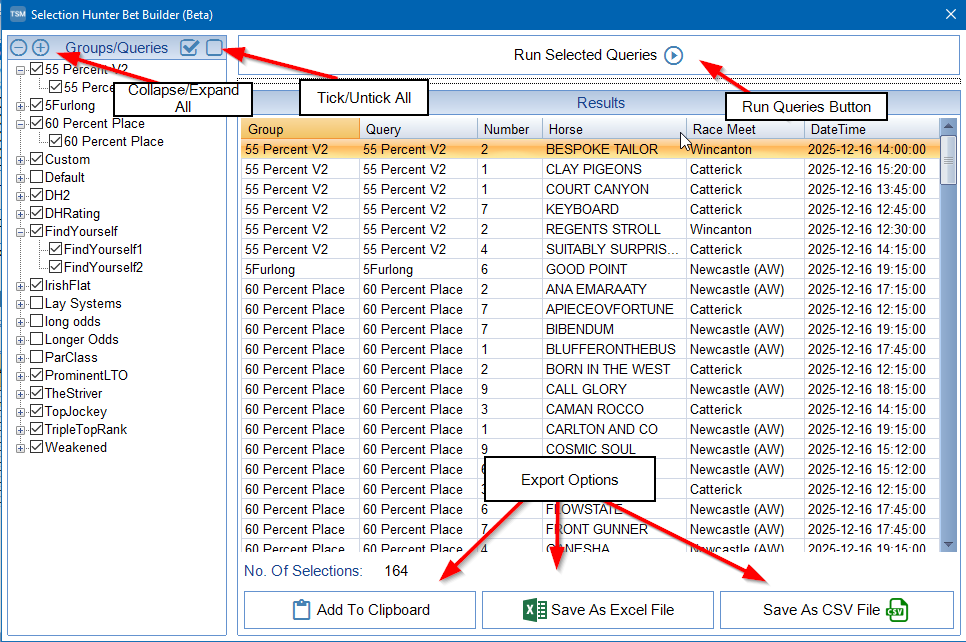Click the Results header above the table
966x642 pixels.
point(599,103)
